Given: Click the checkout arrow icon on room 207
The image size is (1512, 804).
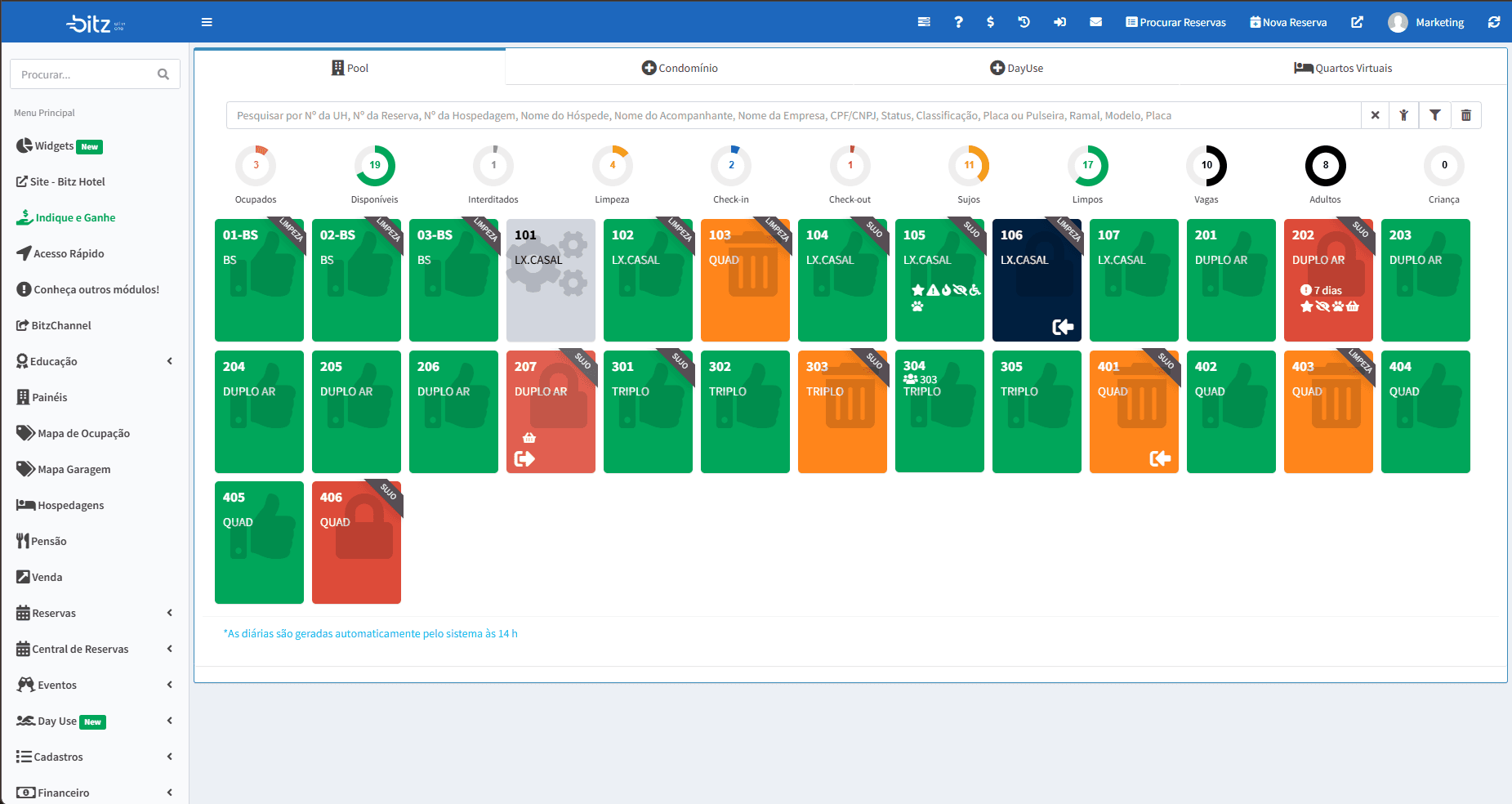Looking at the screenshot, I should (x=524, y=458).
